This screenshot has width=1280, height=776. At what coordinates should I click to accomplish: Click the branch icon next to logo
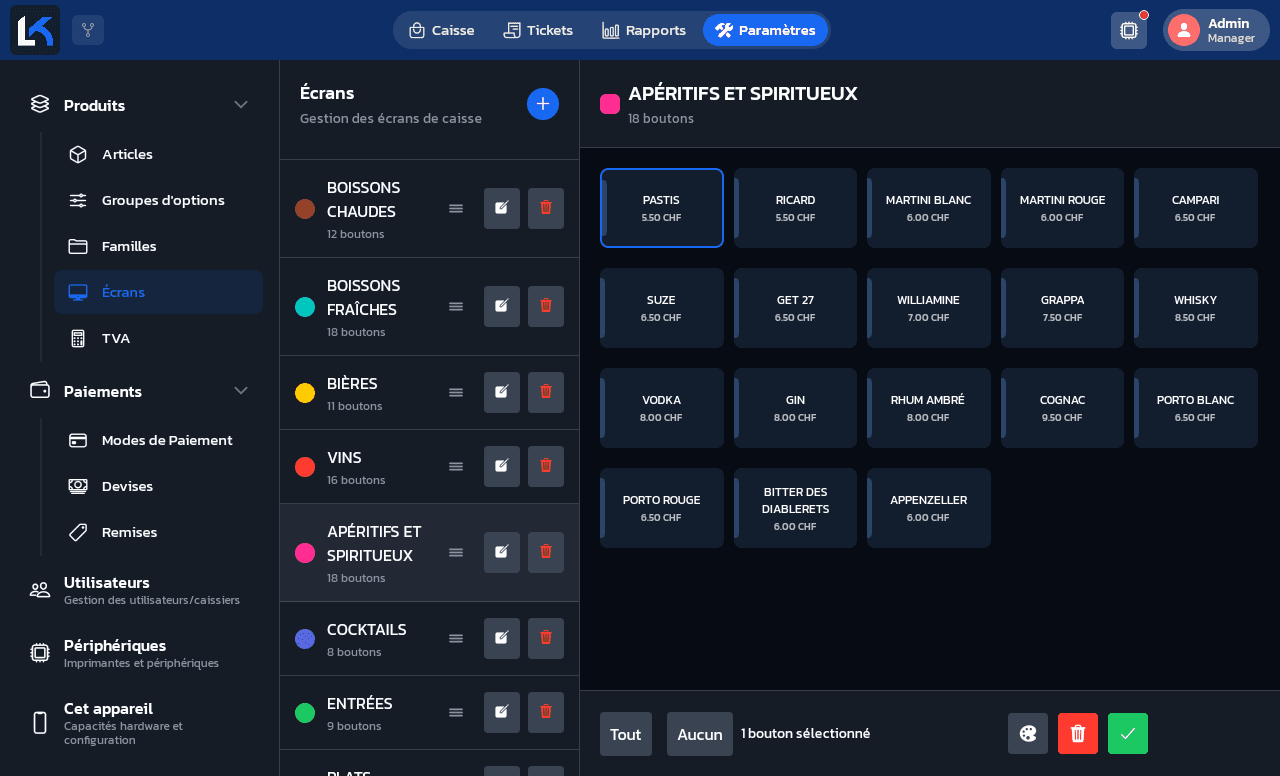88,30
